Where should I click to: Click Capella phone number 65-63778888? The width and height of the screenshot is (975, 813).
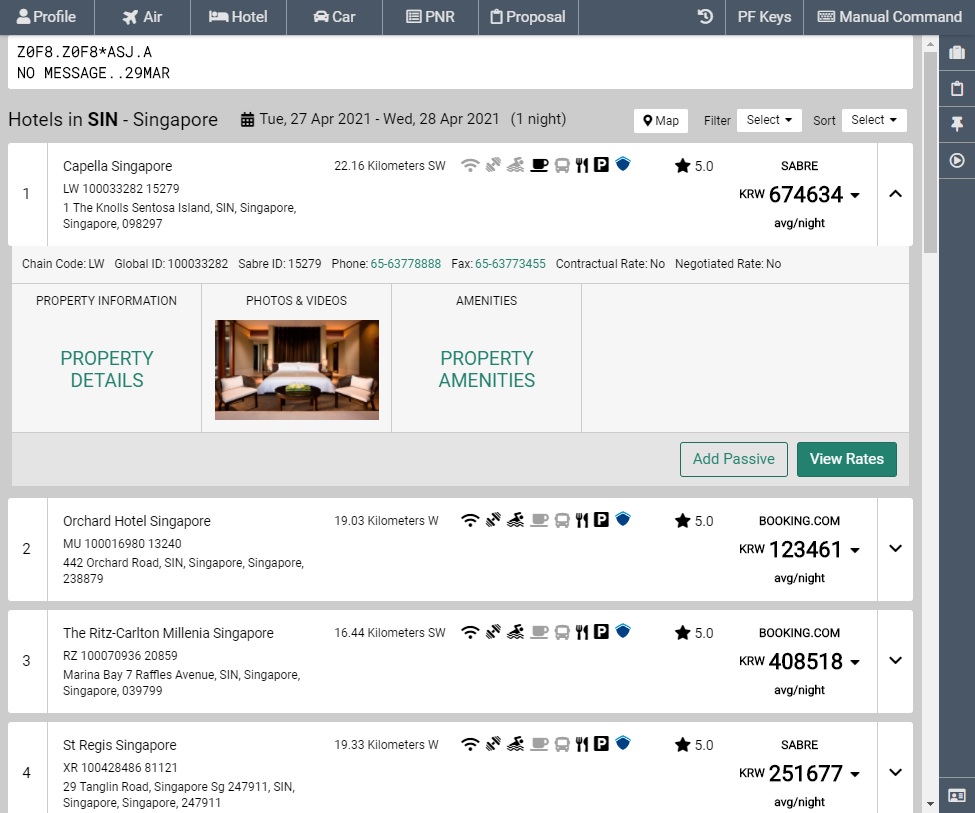coord(405,264)
